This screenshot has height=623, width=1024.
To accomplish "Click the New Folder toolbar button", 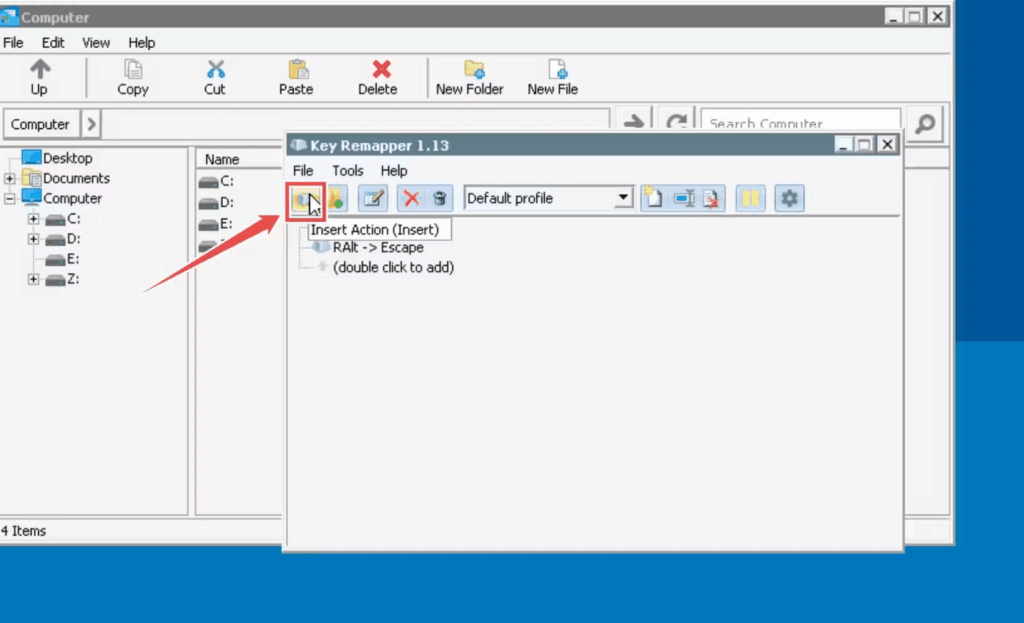I will [470, 77].
